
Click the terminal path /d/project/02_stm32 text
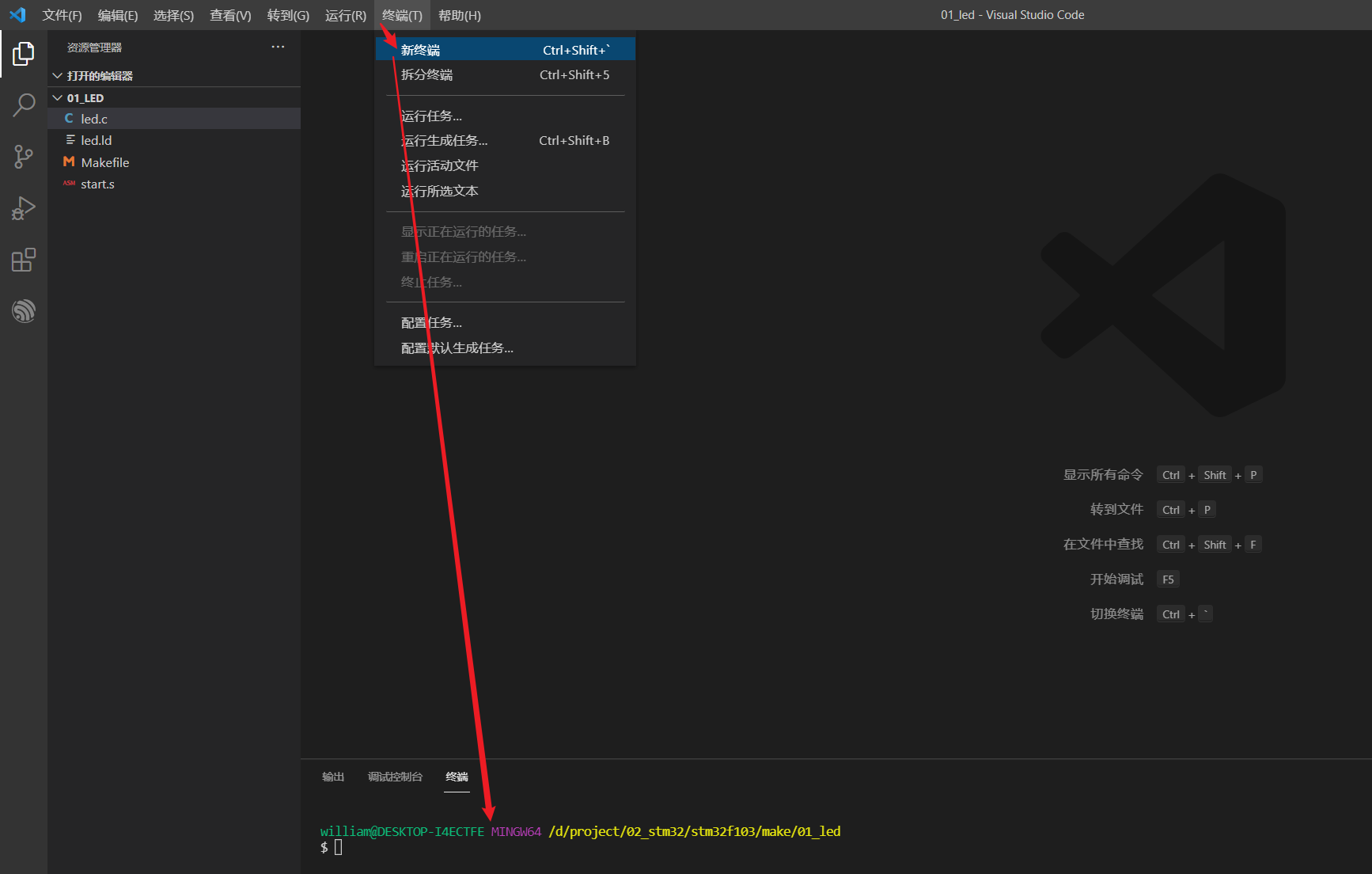click(x=695, y=831)
